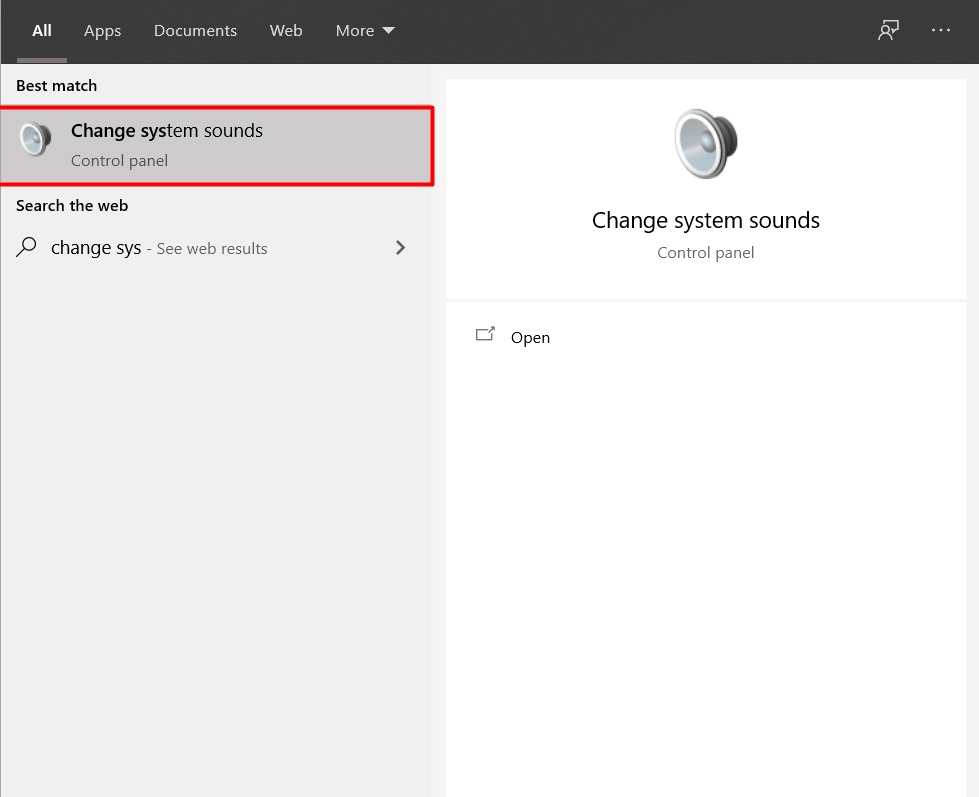
Task: Click the speaker icon in Best match
Action: [x=36, y=140]
